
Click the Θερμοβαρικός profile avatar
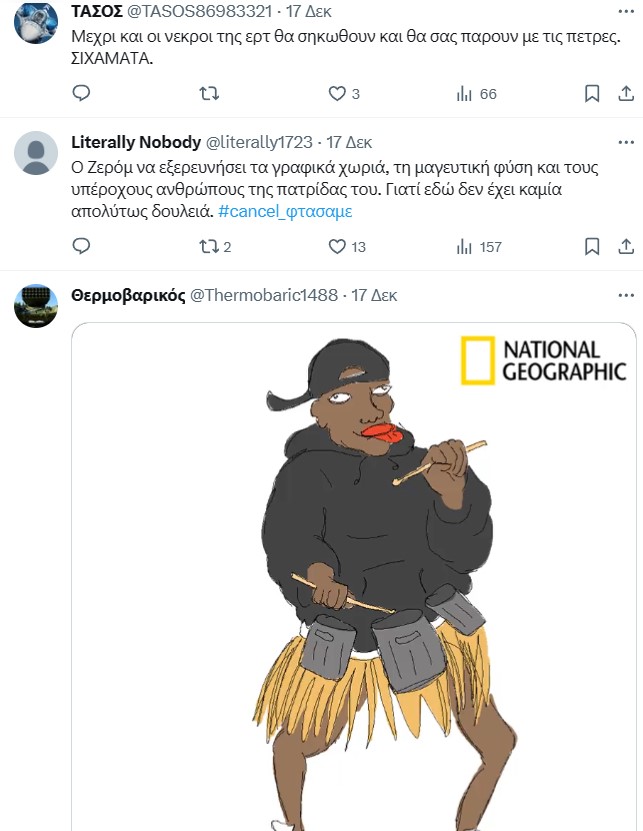tap(36, 305)
